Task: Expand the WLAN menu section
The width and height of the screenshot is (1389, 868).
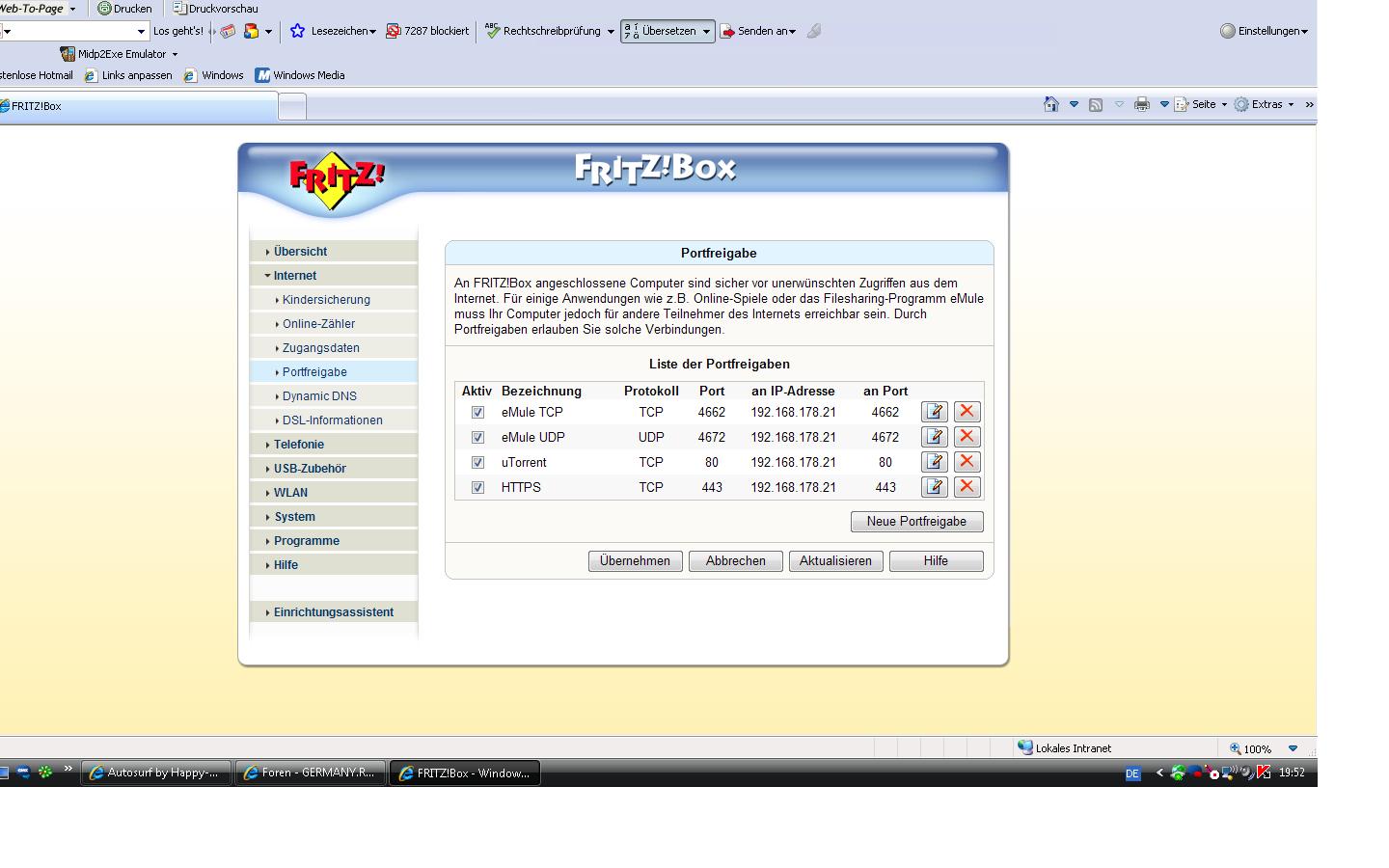Action: pyautogui.click(x=334, y=492)
